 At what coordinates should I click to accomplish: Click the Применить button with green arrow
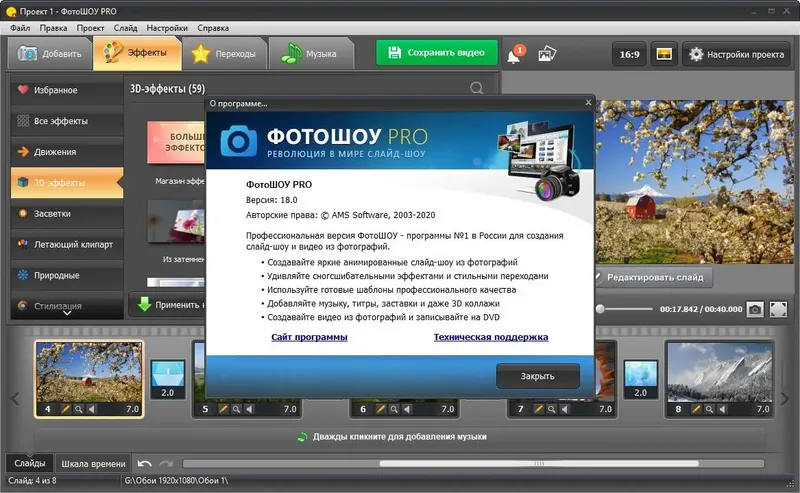coord(167,305)
